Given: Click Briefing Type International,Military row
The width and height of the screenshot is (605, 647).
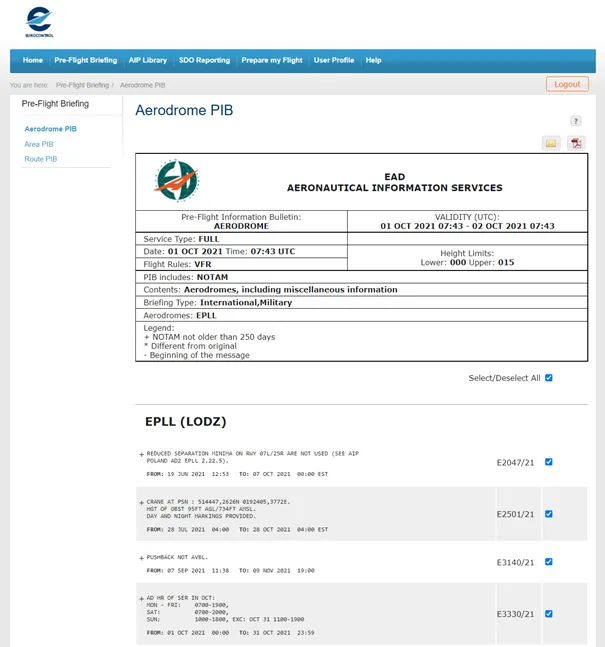Looking at the screenshot, I should point(362,302).
